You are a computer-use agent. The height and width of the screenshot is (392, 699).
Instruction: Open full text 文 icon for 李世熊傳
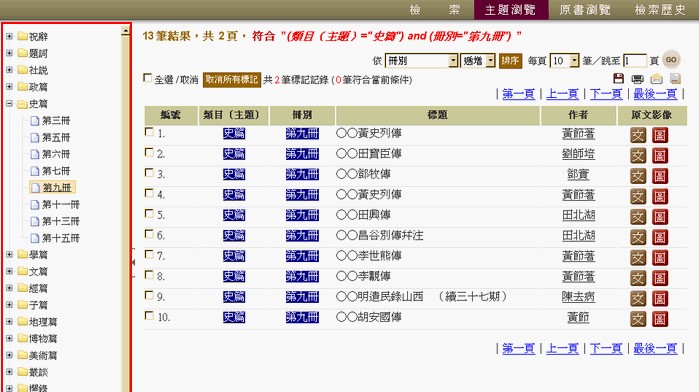pos(638,258)
